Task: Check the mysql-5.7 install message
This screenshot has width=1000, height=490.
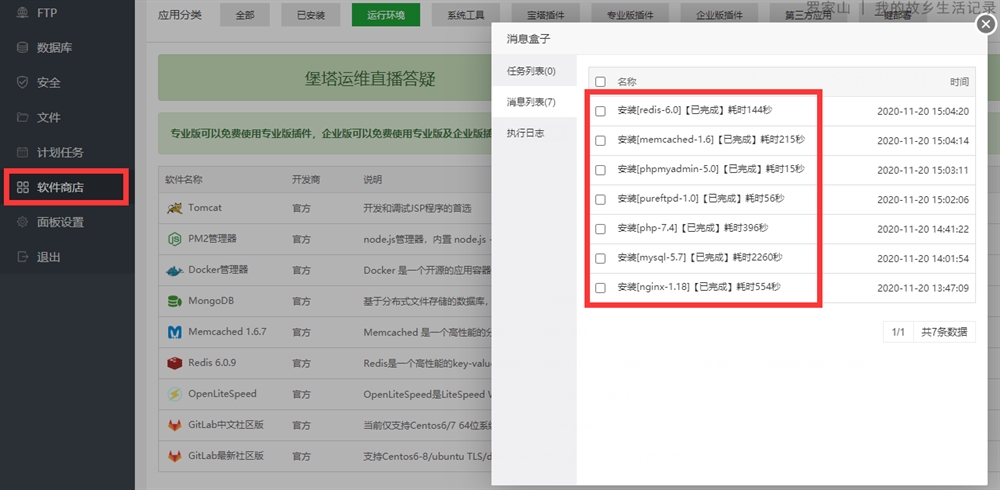Action: [x=600, y=258]
